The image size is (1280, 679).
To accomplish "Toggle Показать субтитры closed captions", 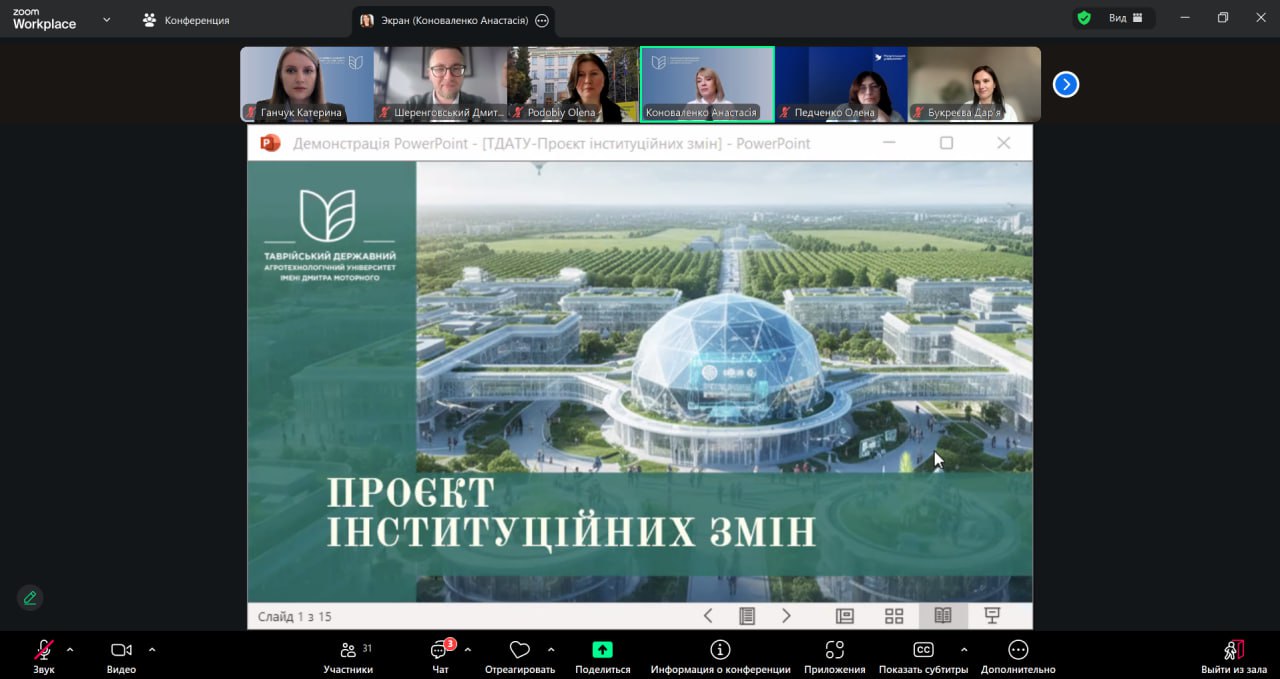I will (x=923, y=657).
